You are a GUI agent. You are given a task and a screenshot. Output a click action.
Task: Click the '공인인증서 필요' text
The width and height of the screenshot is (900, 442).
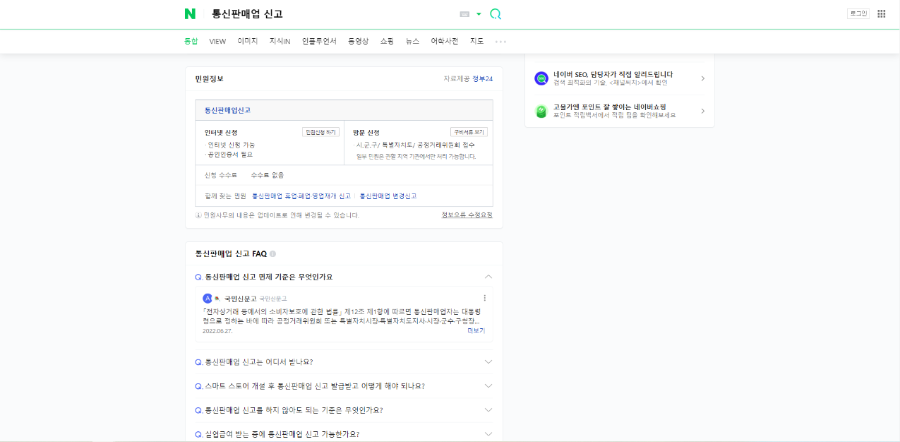point(230,154)
